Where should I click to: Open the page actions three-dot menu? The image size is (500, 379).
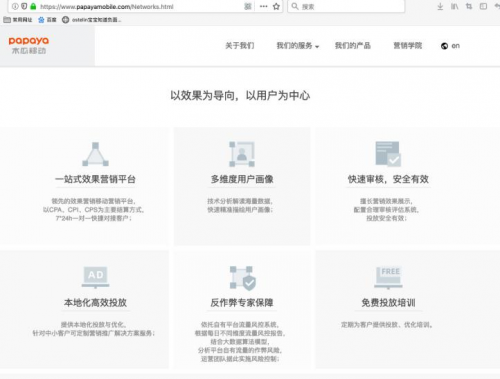[x=263, y=6]
